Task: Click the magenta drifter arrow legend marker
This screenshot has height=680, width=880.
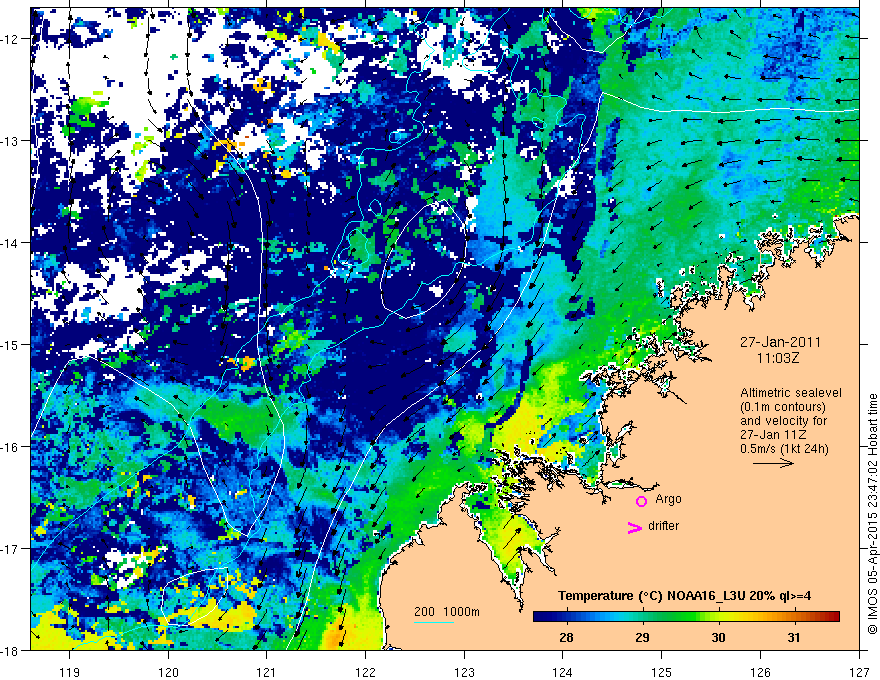Action: [635, 527]
